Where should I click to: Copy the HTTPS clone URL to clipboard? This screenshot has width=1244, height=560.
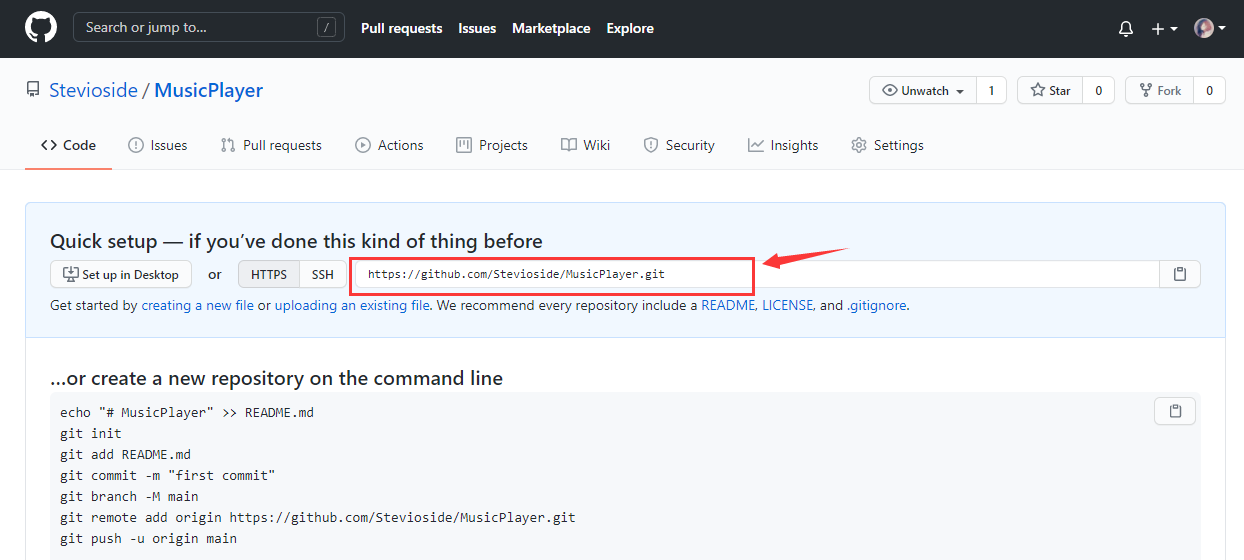[x=1180, y=274]
